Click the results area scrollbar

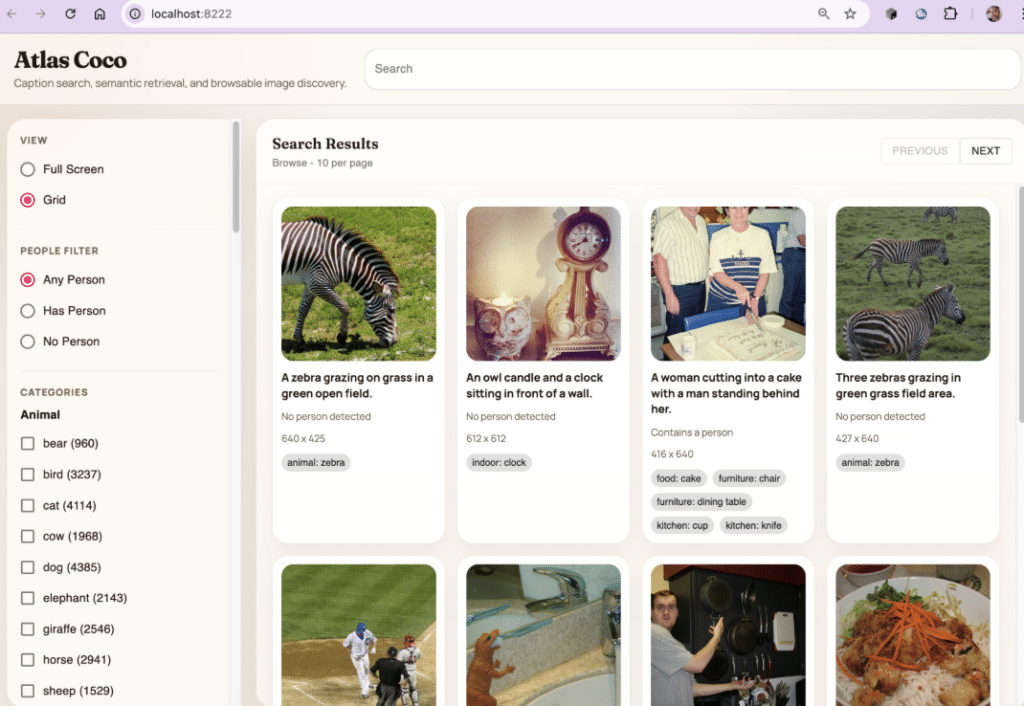tap(1021, 304)
